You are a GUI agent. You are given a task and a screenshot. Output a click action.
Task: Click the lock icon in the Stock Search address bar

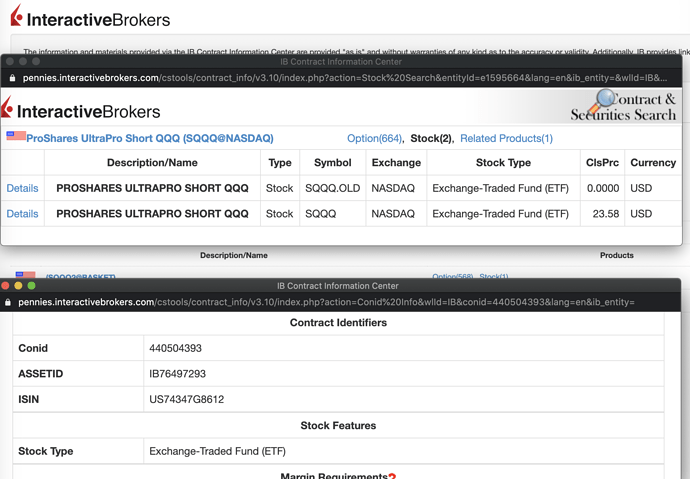(12, 78)
